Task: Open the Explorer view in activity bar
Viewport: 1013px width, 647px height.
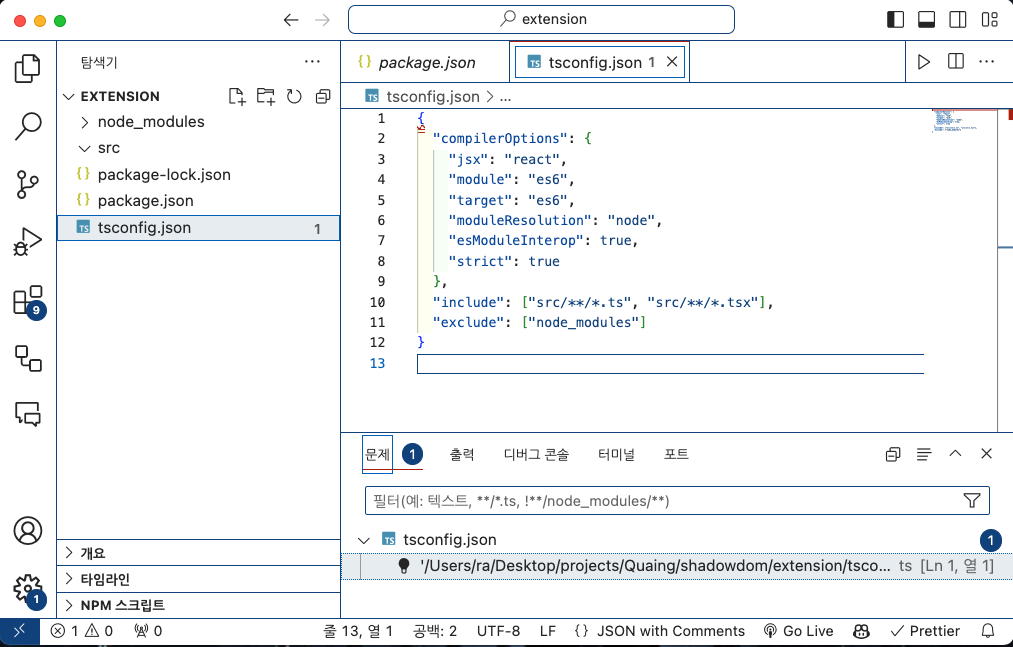Action: click(27, 69)
